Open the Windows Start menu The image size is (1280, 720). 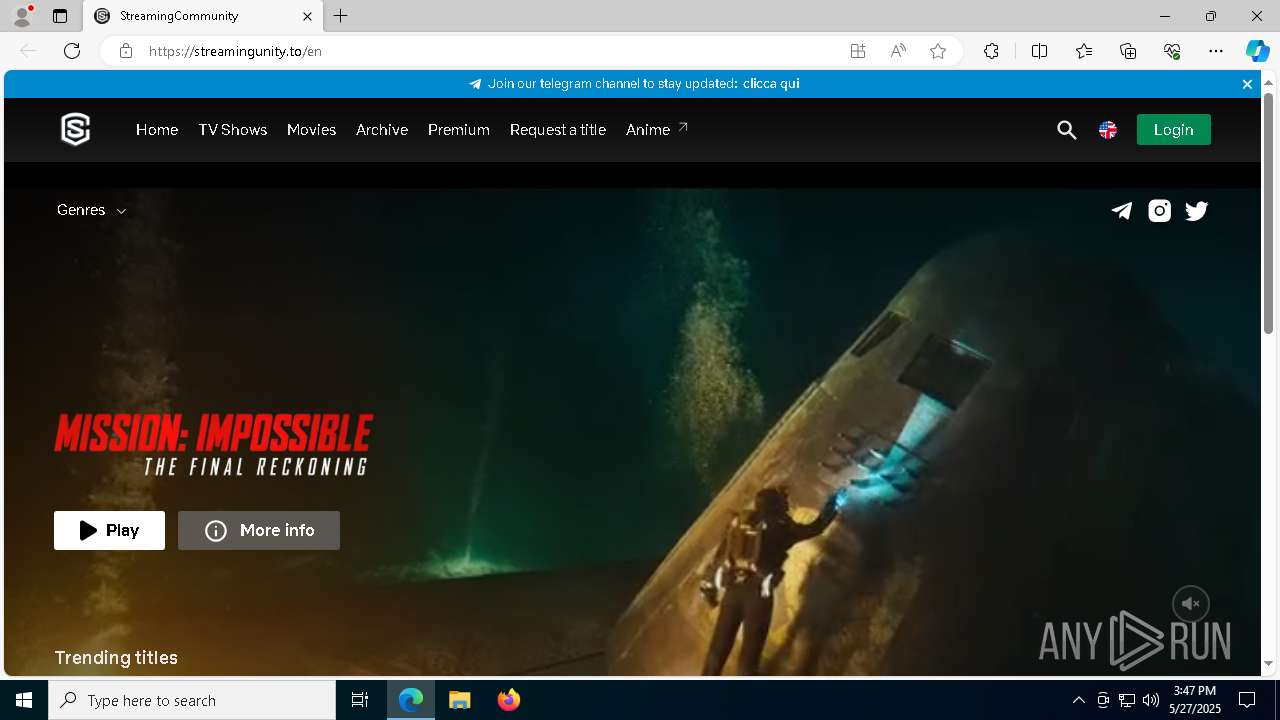pyautogui.click(x=24, y=700)
